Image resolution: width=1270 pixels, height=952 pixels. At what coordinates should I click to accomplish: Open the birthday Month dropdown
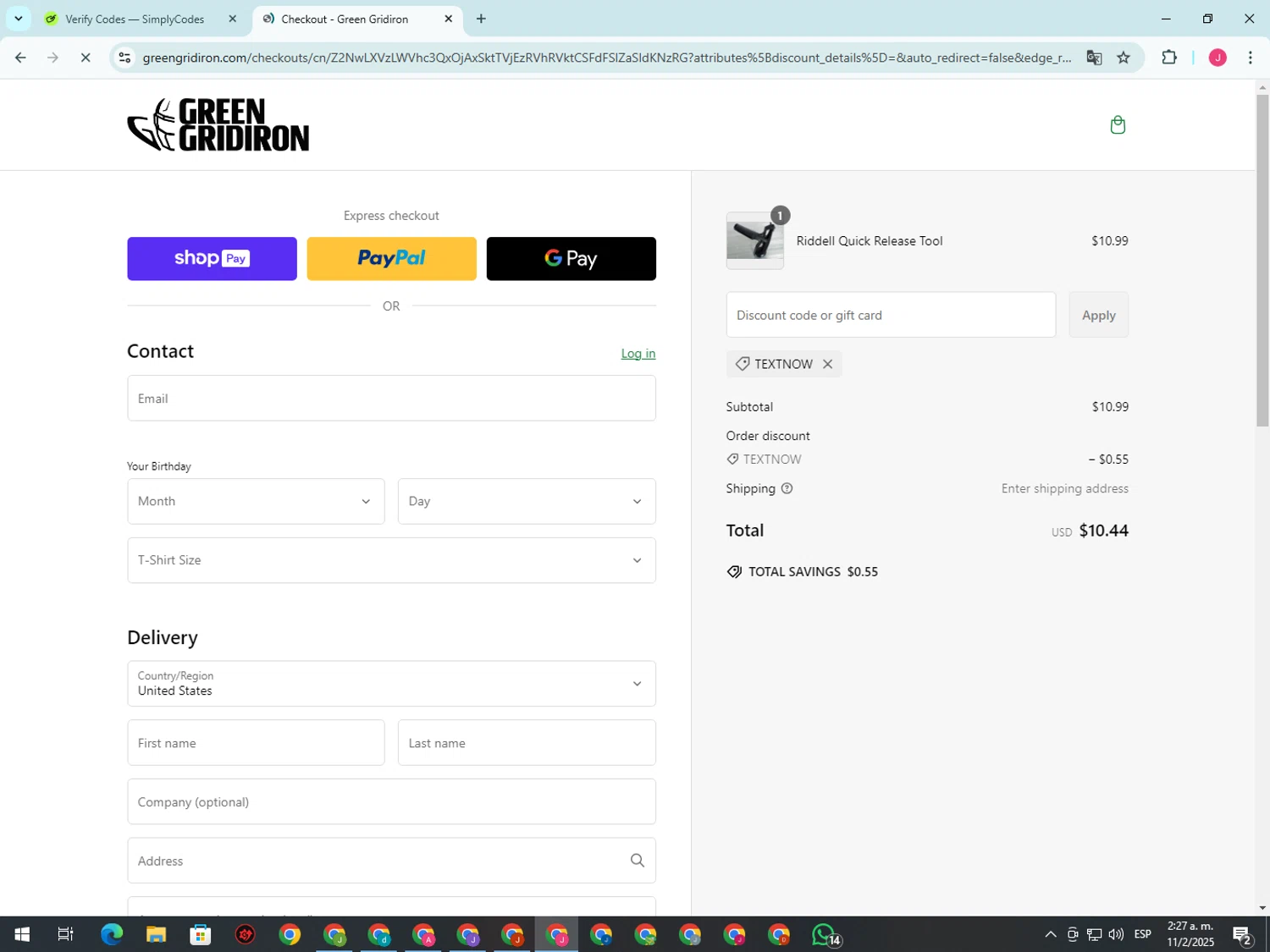point(256,501)
